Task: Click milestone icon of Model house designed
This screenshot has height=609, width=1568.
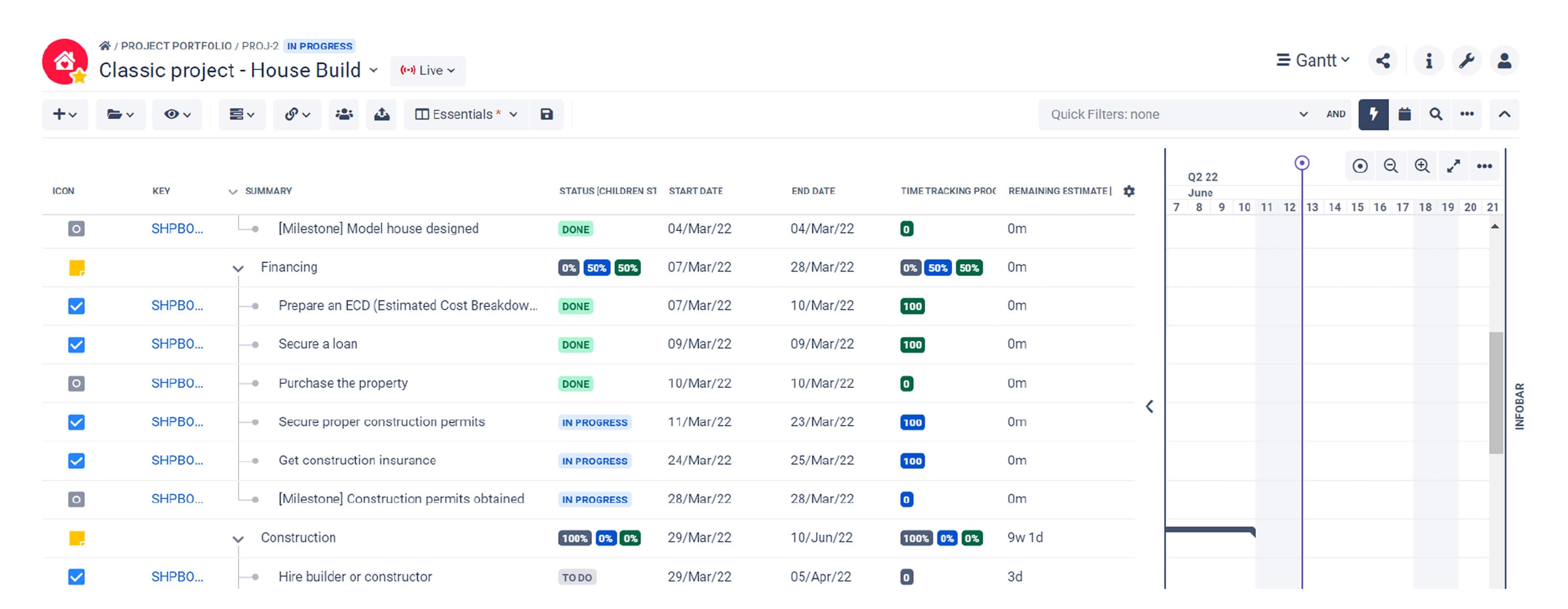Action: [x=76, y=229]
